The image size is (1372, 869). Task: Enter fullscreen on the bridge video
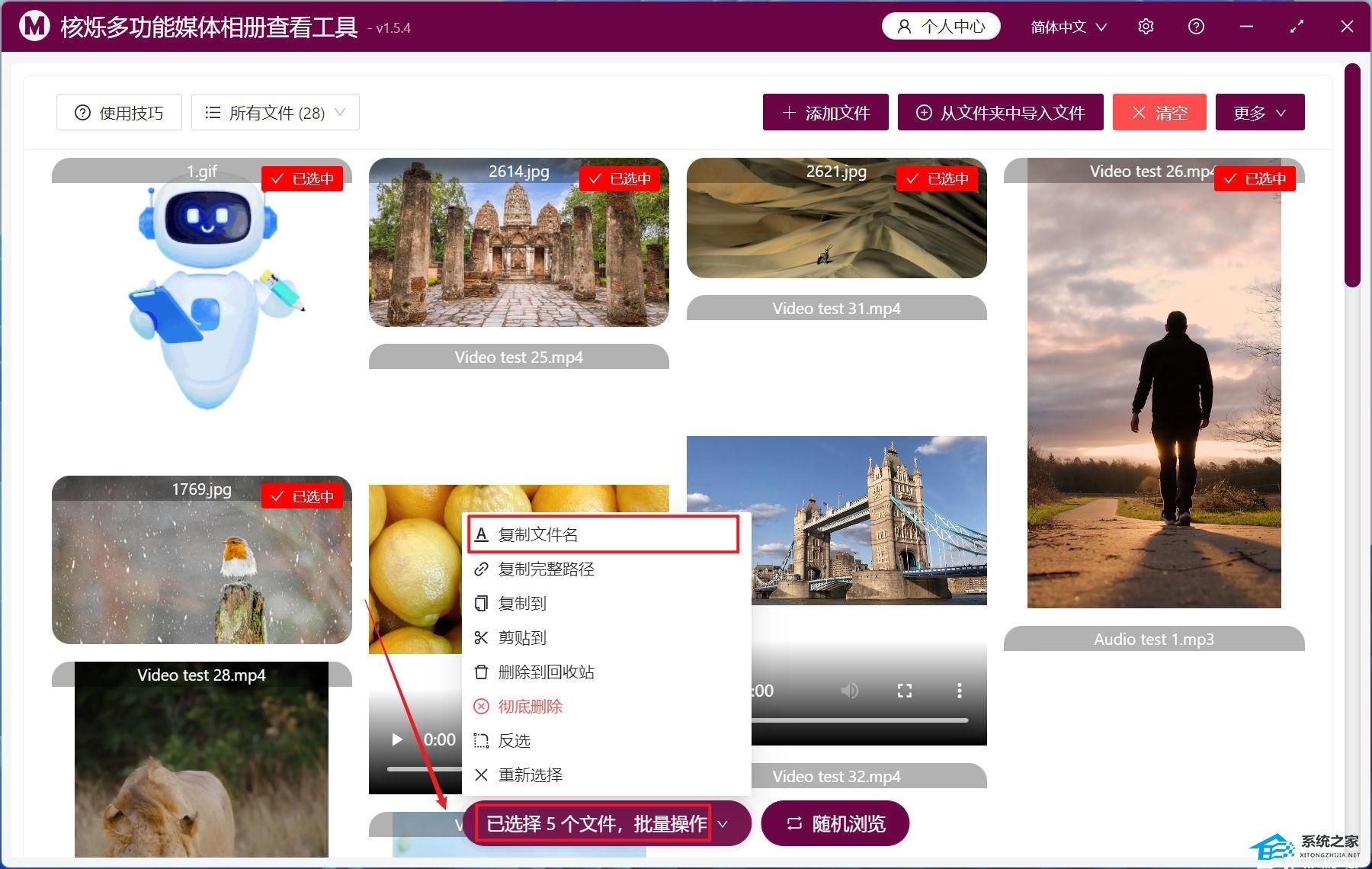coord(905,691)
